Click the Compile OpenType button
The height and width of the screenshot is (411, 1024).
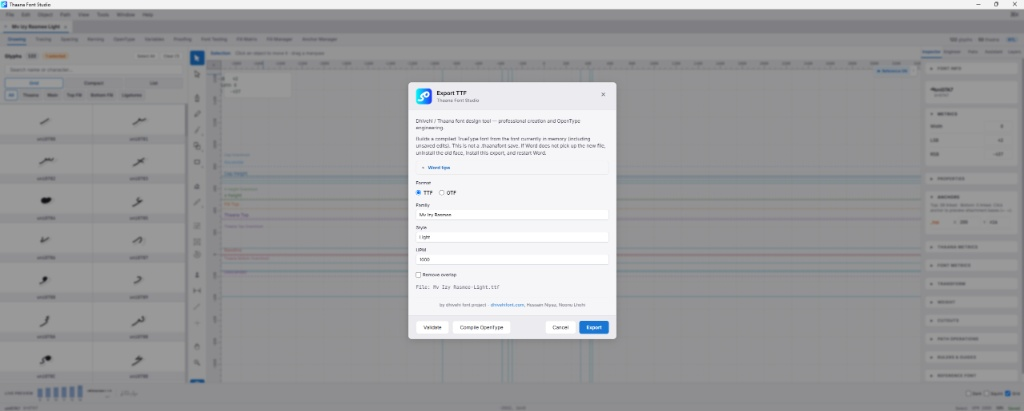pos(481,327)
